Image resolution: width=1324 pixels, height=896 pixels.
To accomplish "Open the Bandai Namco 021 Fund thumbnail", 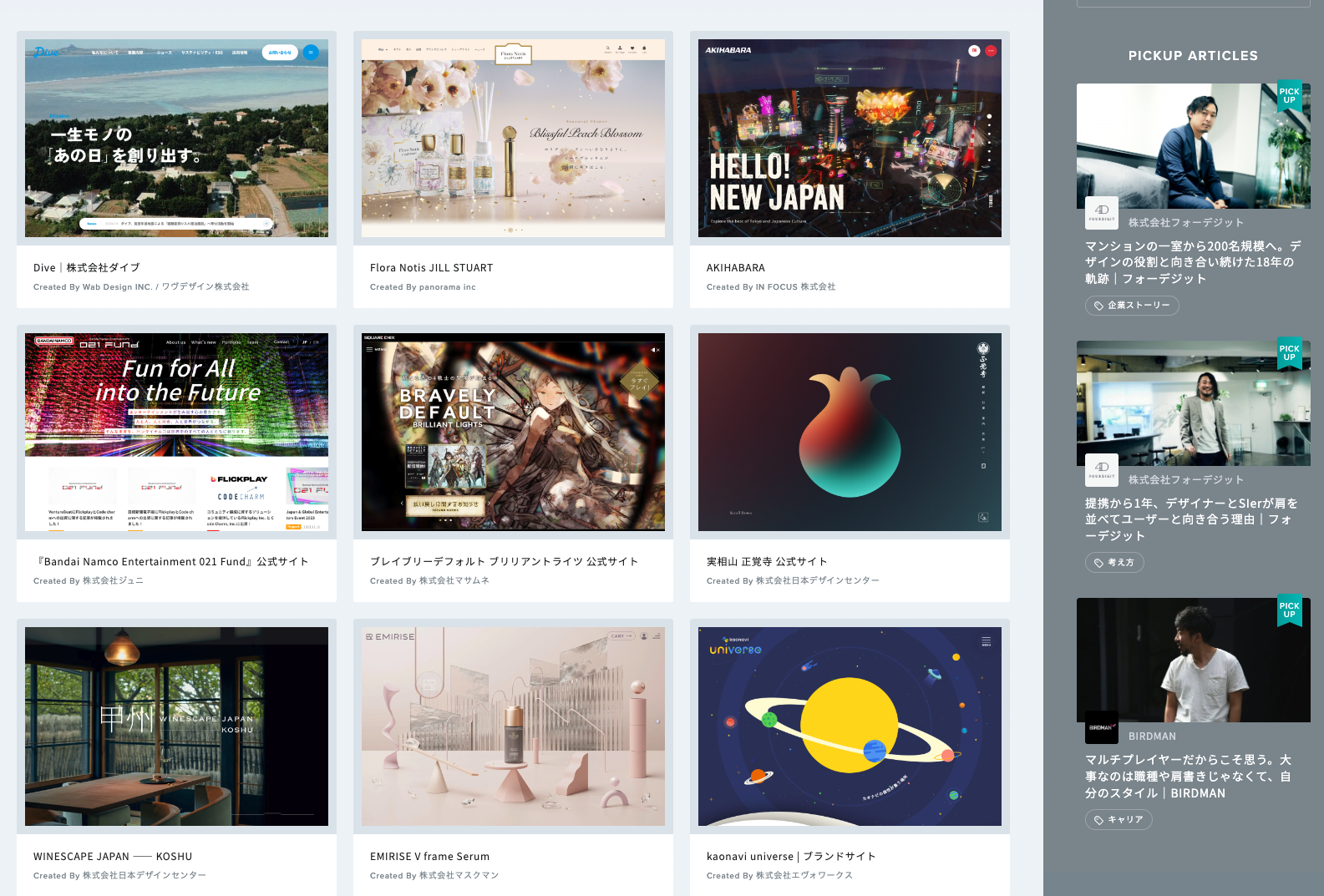I will click(x=176, y=433).
